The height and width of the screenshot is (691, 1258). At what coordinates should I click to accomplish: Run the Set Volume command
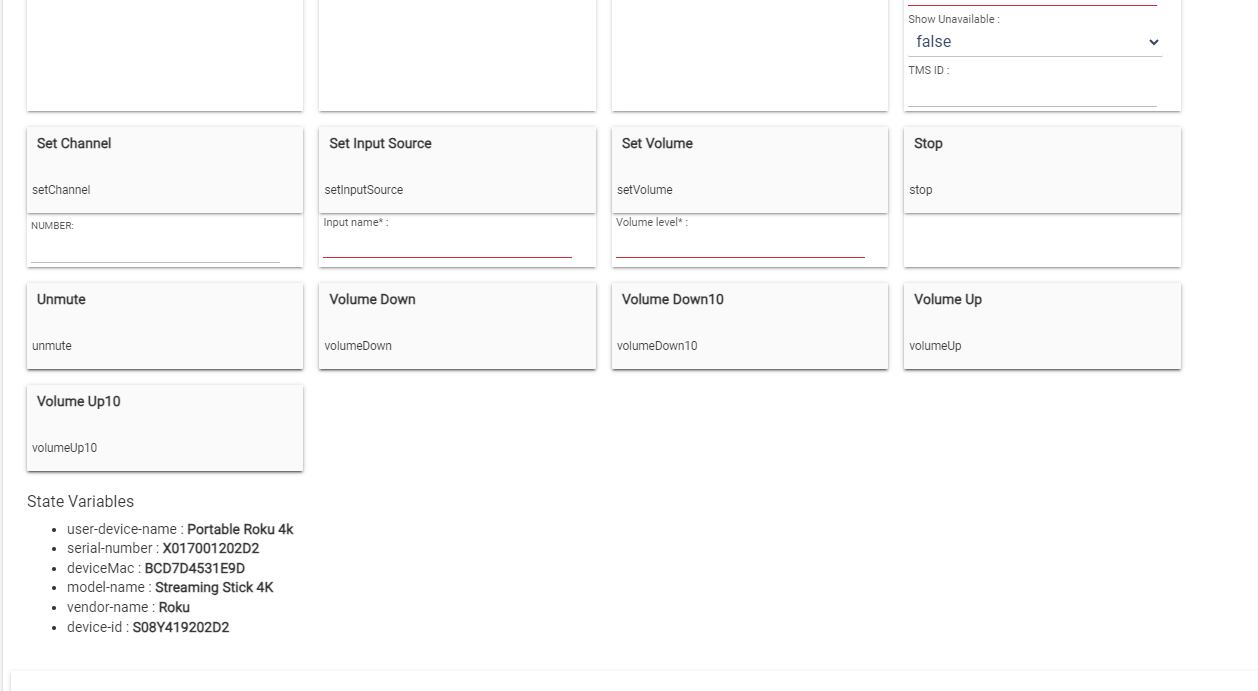coord(749,168)
